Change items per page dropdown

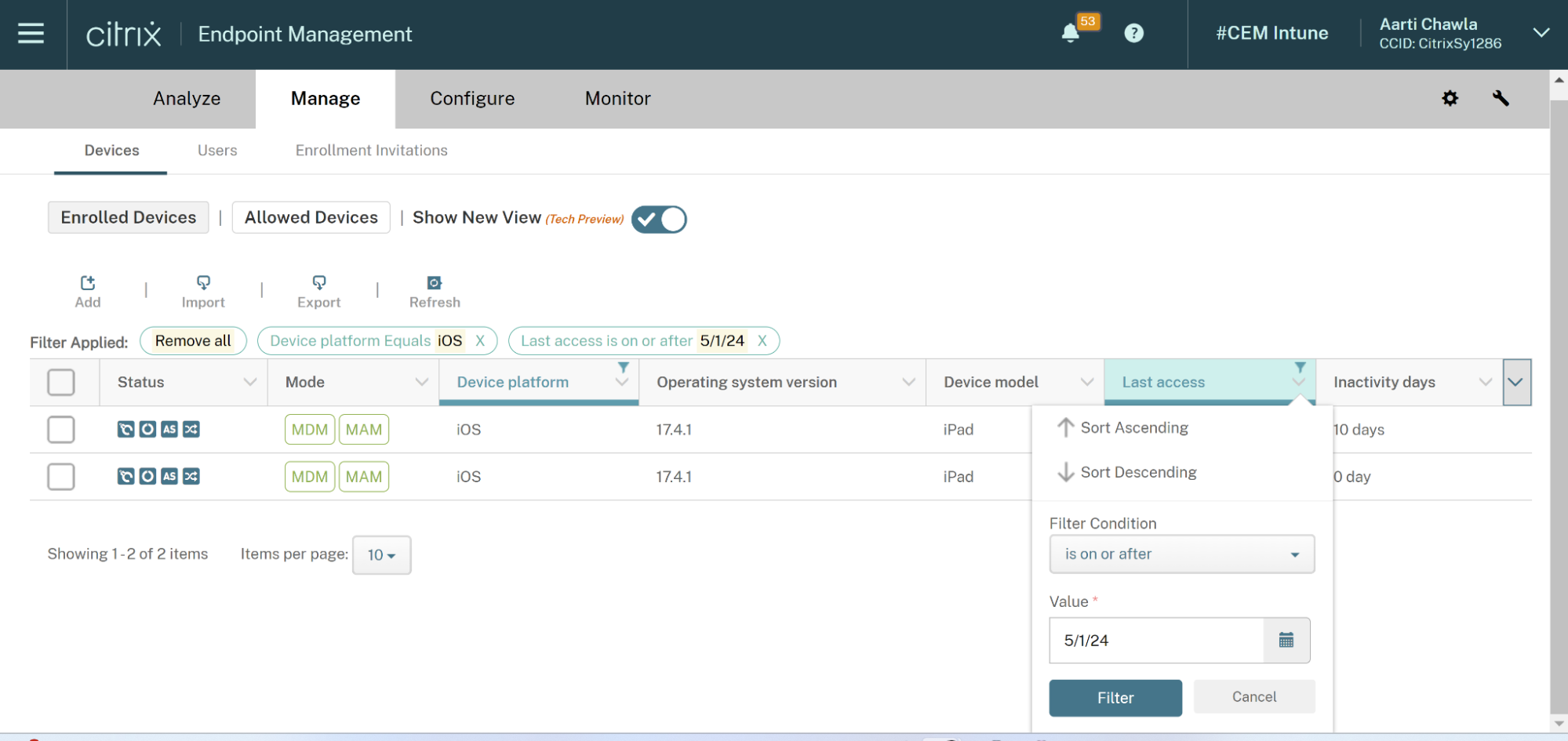[381, 555]
